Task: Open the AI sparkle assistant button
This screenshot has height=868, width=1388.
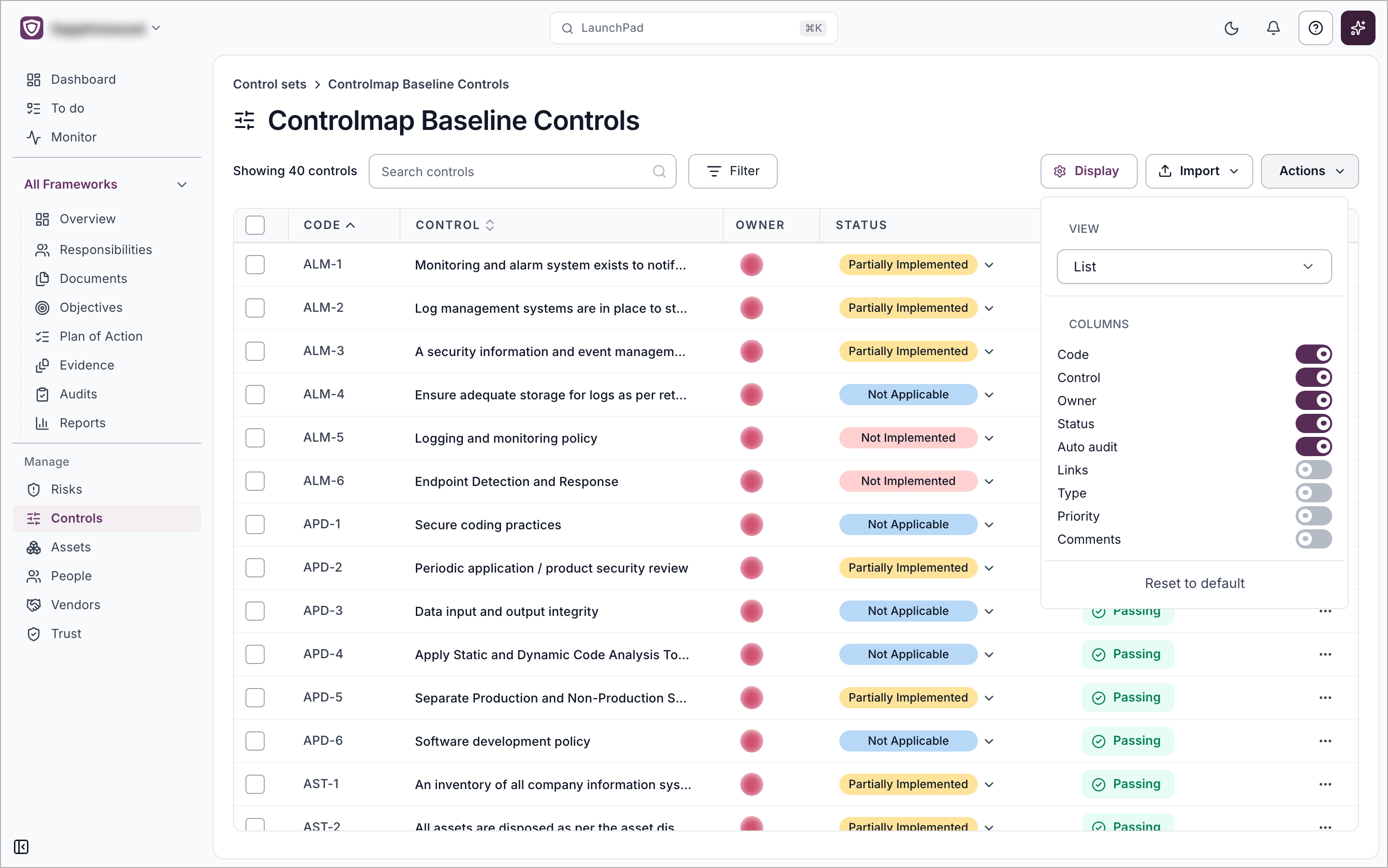Action: 1358,28
